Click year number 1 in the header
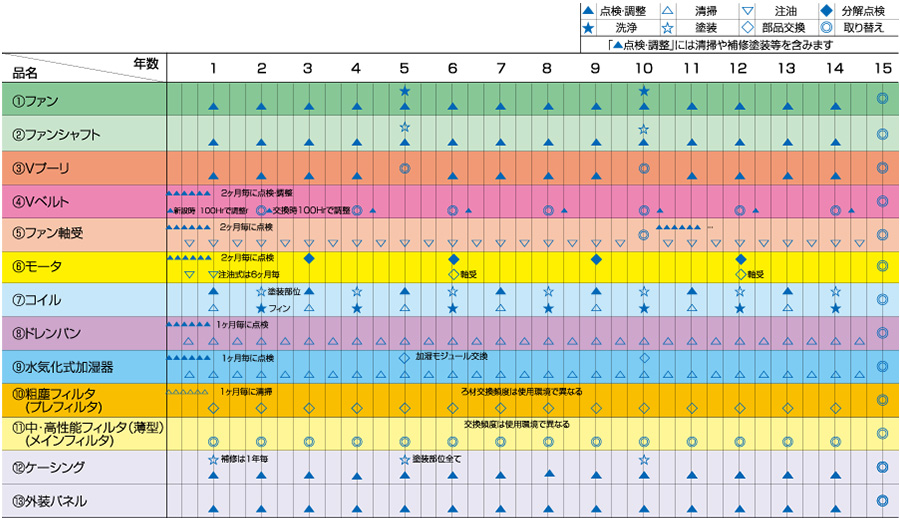The width and height of the screenshot is (900, 518). click(213, 68)
